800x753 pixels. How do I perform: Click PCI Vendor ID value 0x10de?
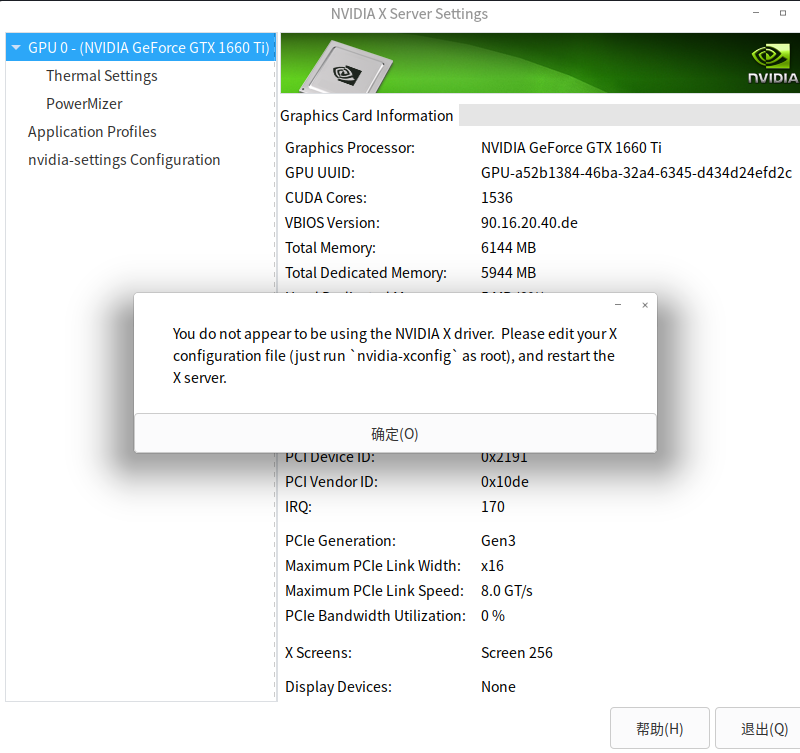pos(505,482)
